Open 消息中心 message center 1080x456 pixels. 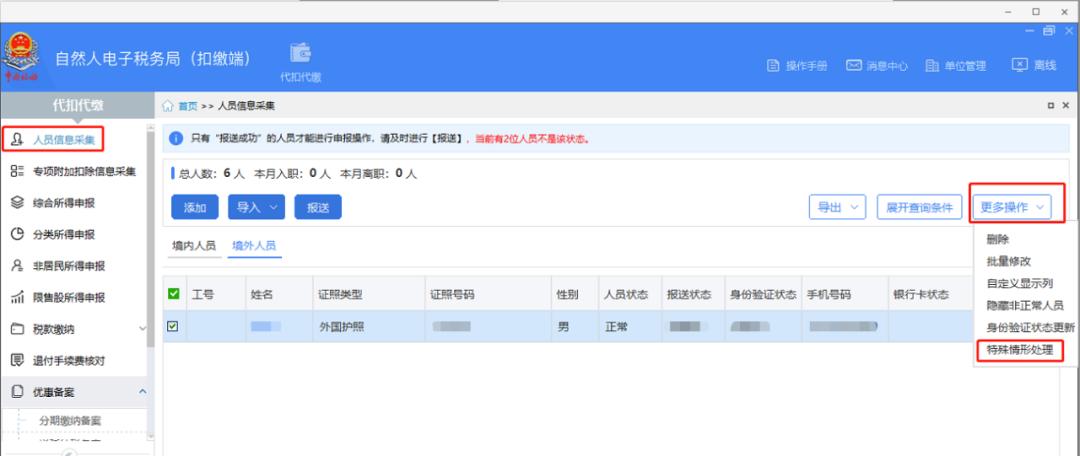point(877,66)
